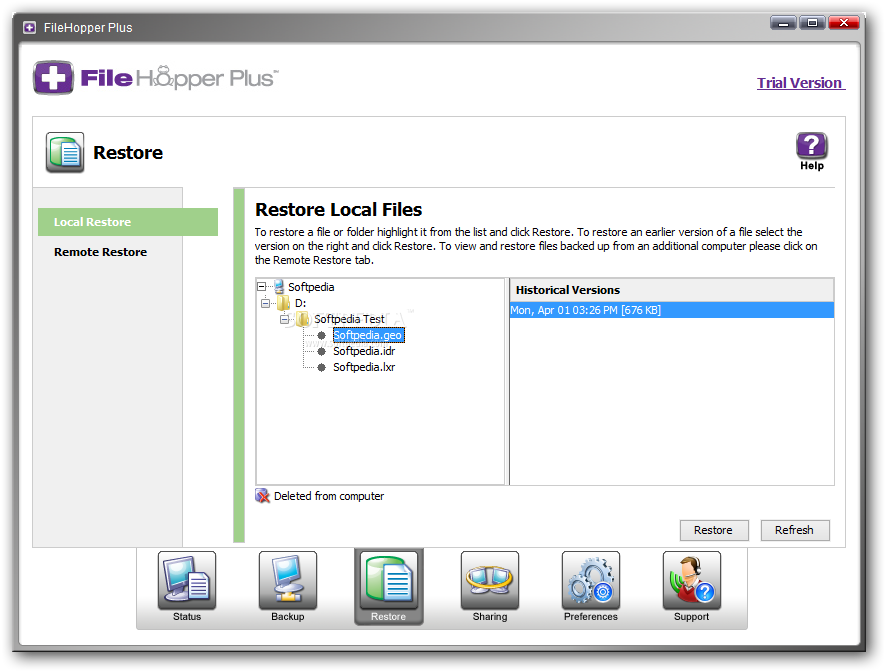Image resolution: width=886 pixels, height=672 pixels.
Task: Select the Softpedia Test folder label
Action: (x=349, y=319)
